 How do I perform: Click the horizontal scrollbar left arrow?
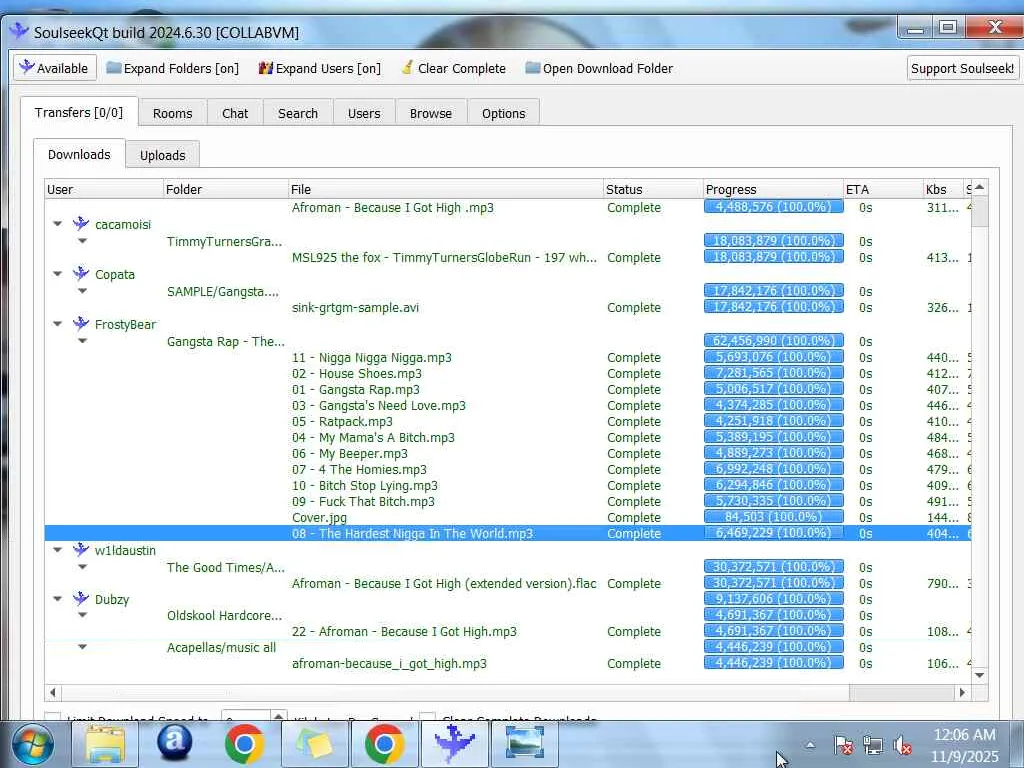coord(52,692)
